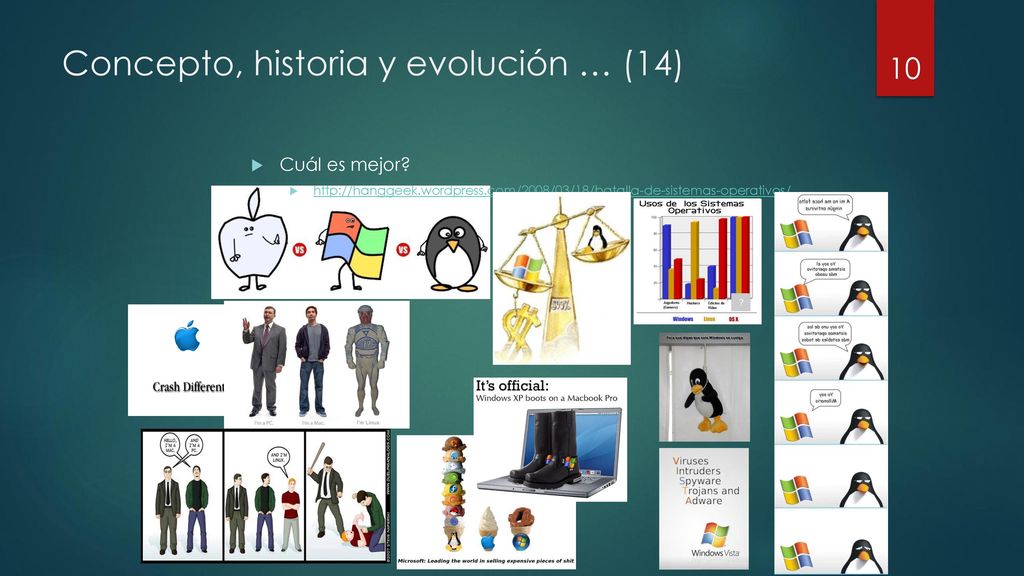
Task: Select the 'Usos de los Sistemas Operativos' chart
Action: [697, 261]
